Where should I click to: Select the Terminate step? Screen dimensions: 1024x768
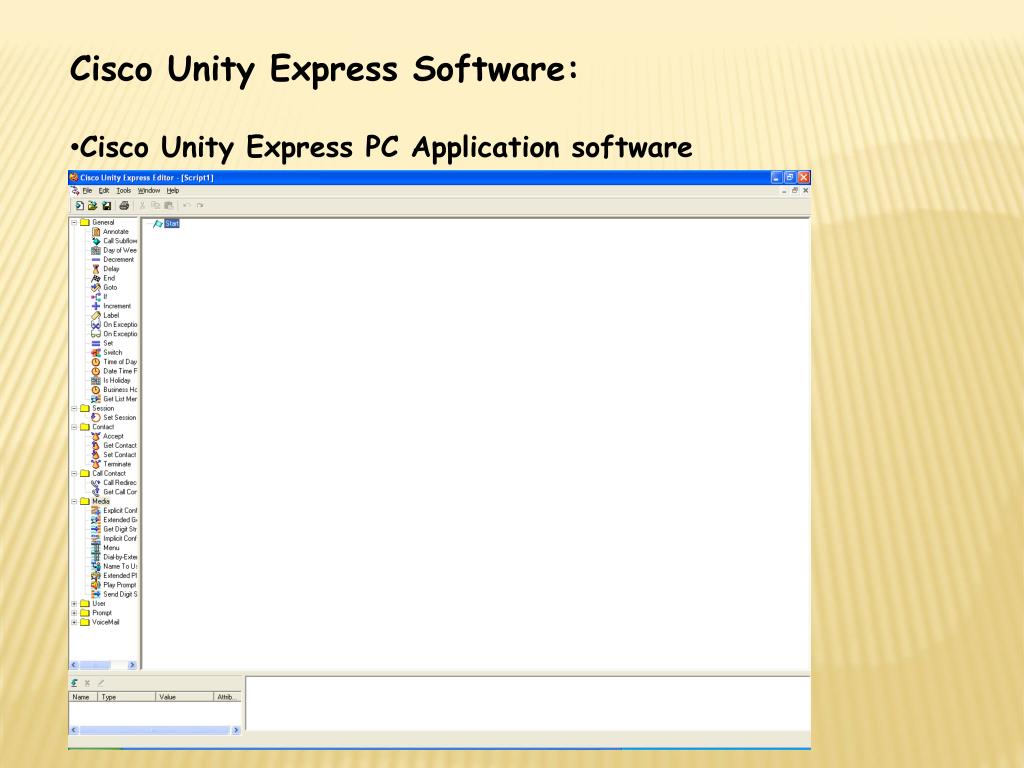click(111, 464)
